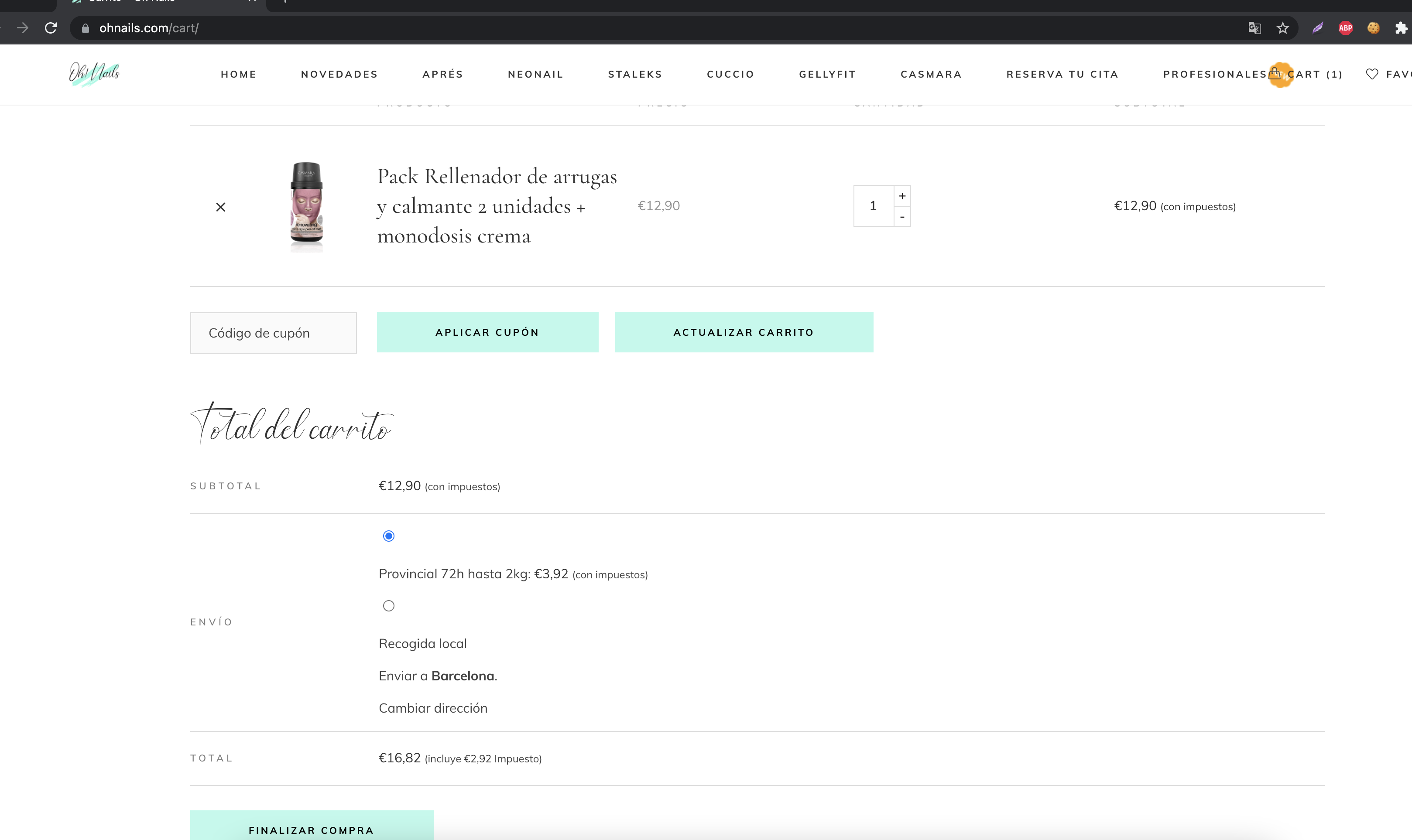Image resolution: width=1412 pixels, height=840 pixels.
Task: Open the Google Translate icon in address bar
Action: 1254,28
